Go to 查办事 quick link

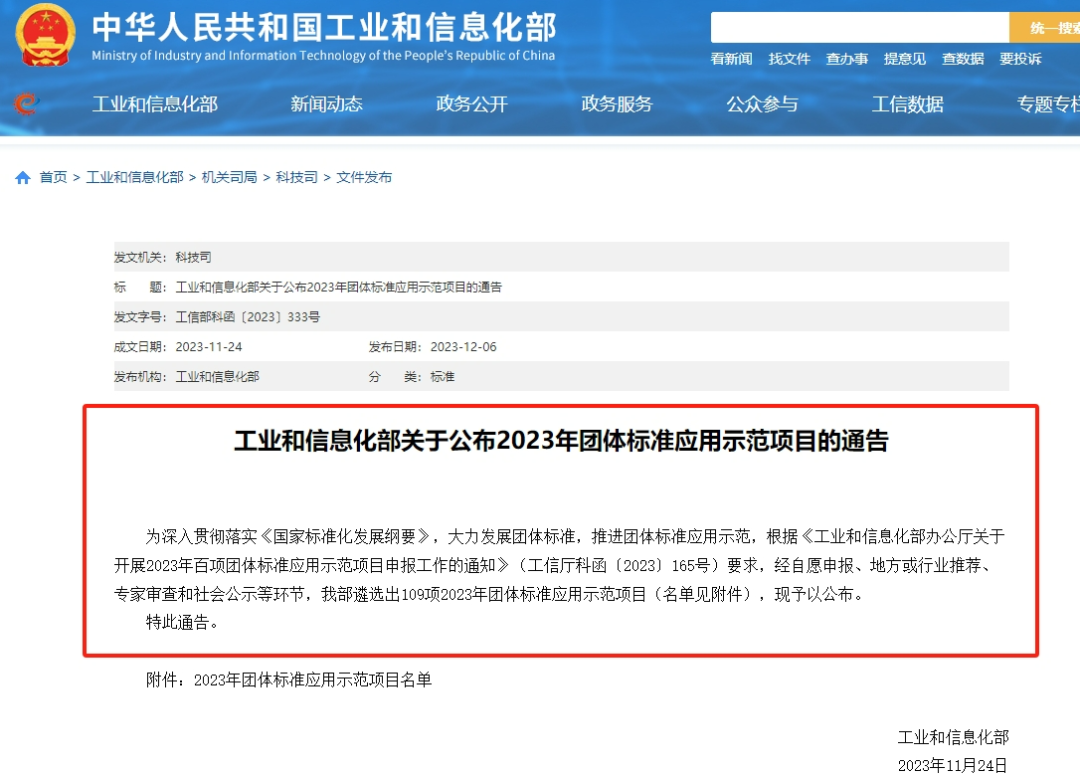point(847,59)
